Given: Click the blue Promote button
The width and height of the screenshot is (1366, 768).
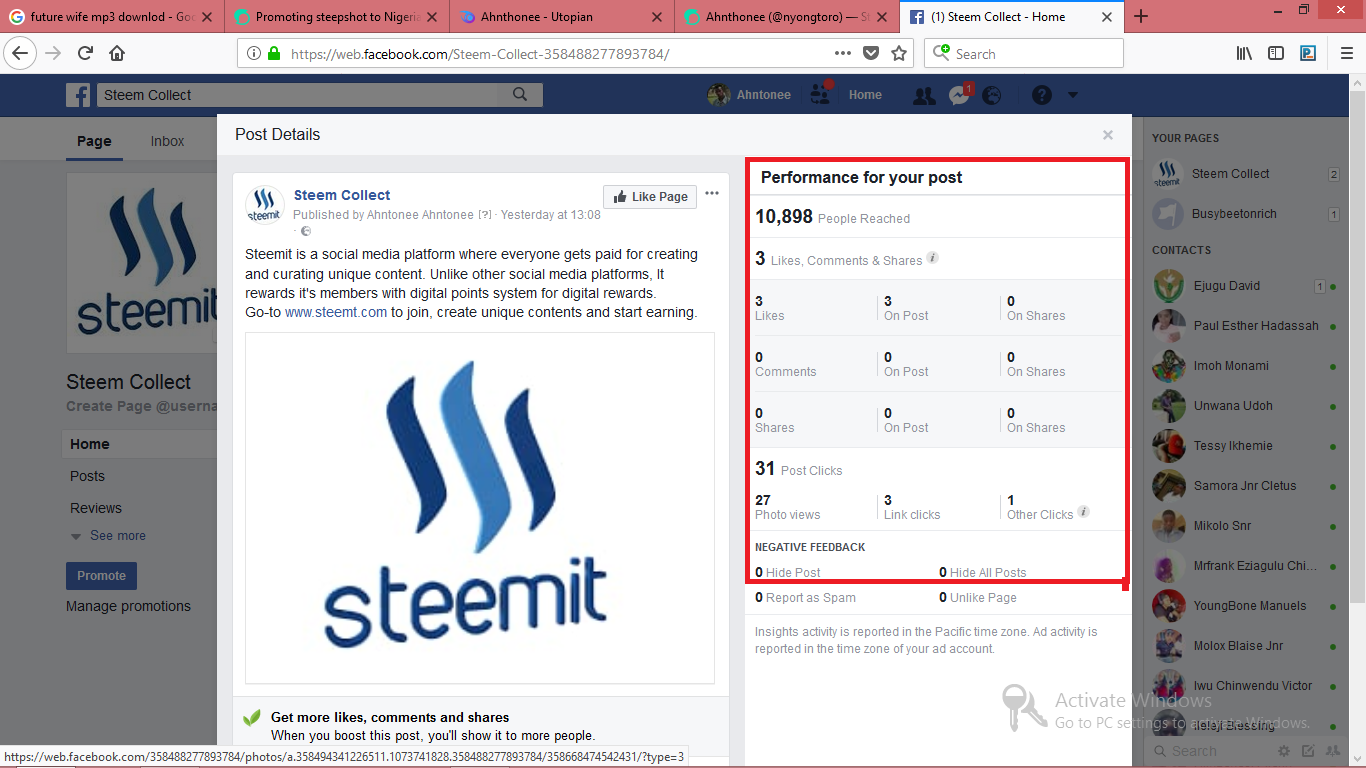Looking at the screenshot, I should [101, 576].
